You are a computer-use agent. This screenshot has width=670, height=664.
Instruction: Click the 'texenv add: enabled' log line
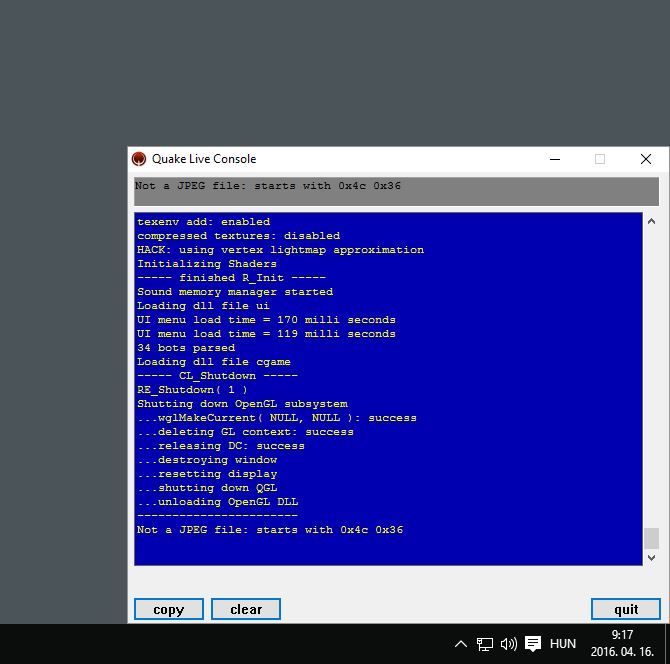pos(203,222)
